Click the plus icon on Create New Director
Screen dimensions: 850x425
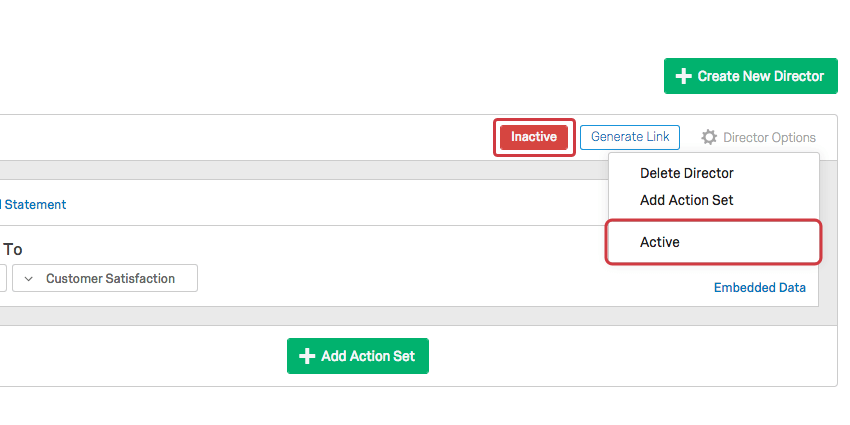point(684,76)
